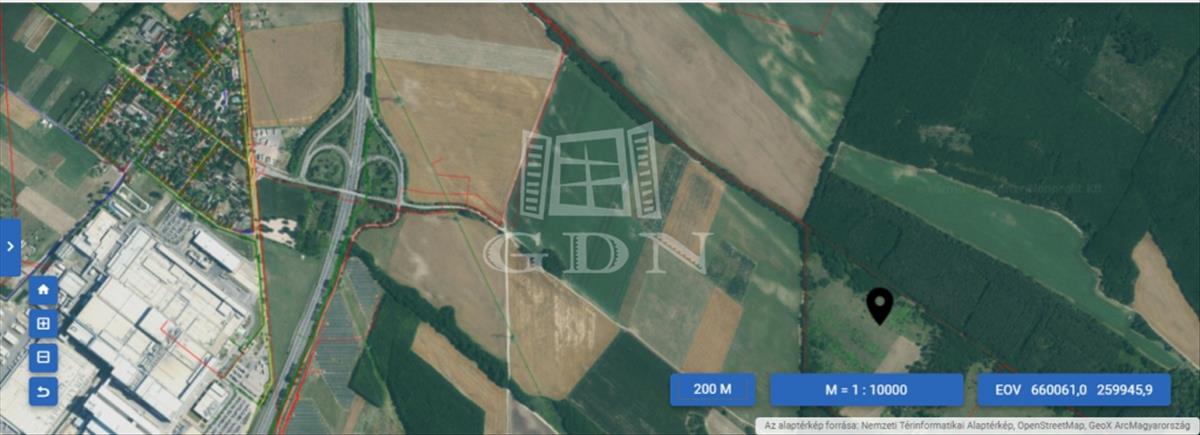Click the undo/back arrow icon

tap(42, 391)
